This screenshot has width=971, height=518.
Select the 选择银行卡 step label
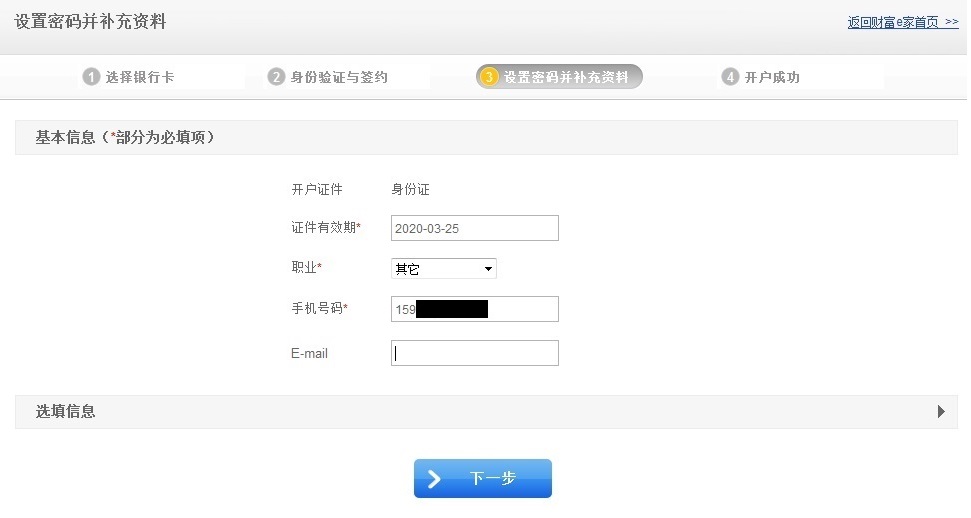[140, 77]
